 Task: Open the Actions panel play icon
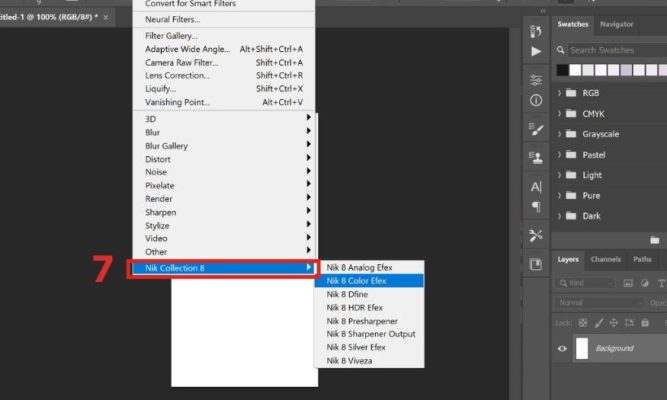536,51
